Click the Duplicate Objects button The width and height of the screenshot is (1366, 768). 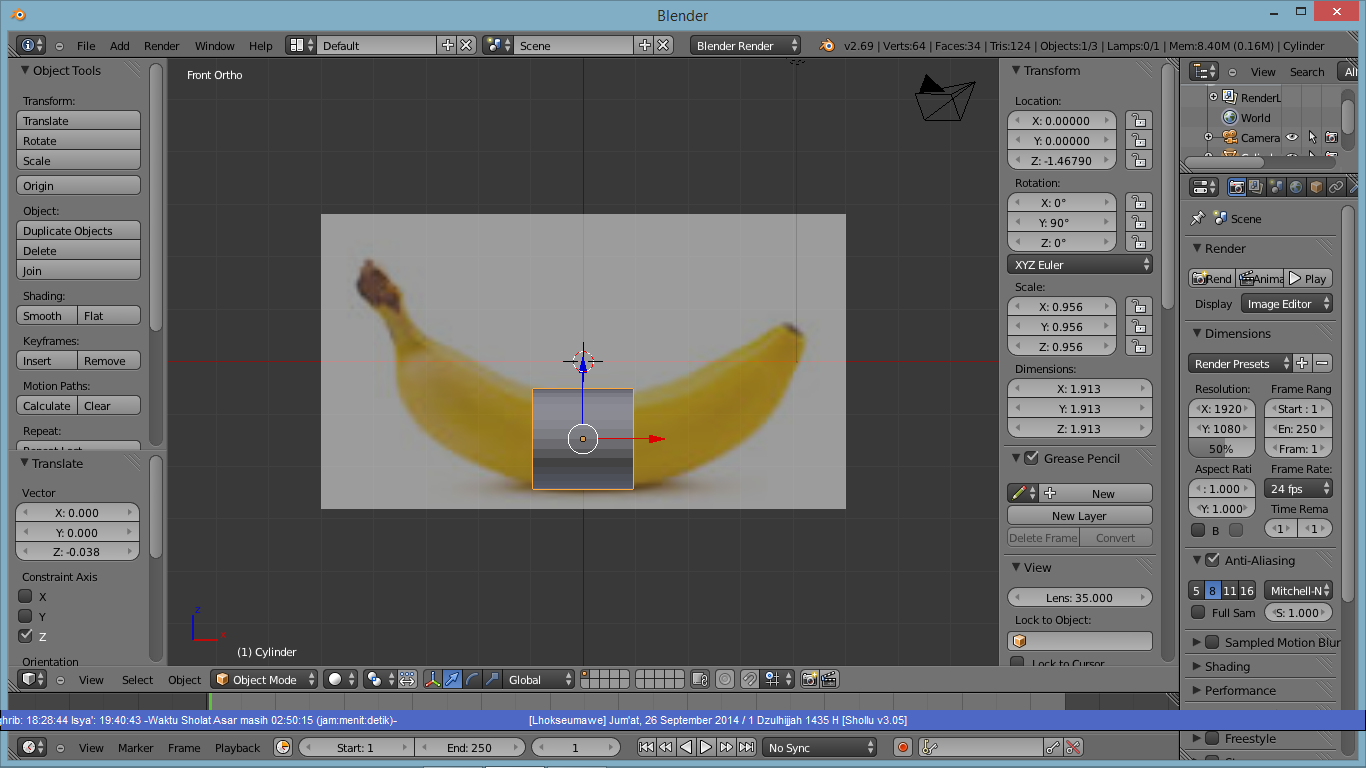point(78,231)
